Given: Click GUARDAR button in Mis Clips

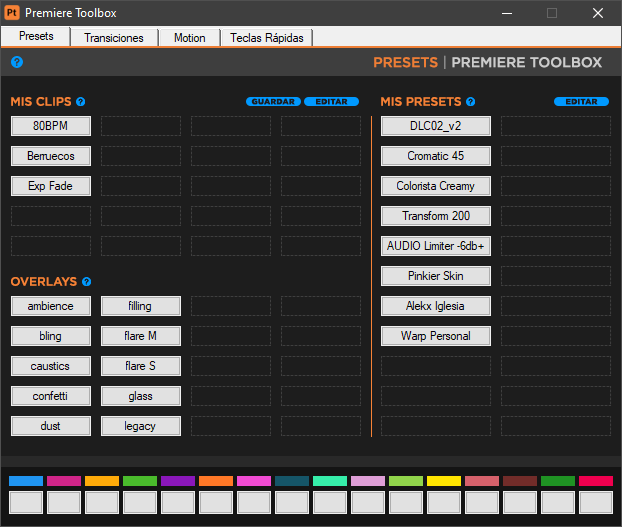Looking at the screenshot, I should [273, 102].
